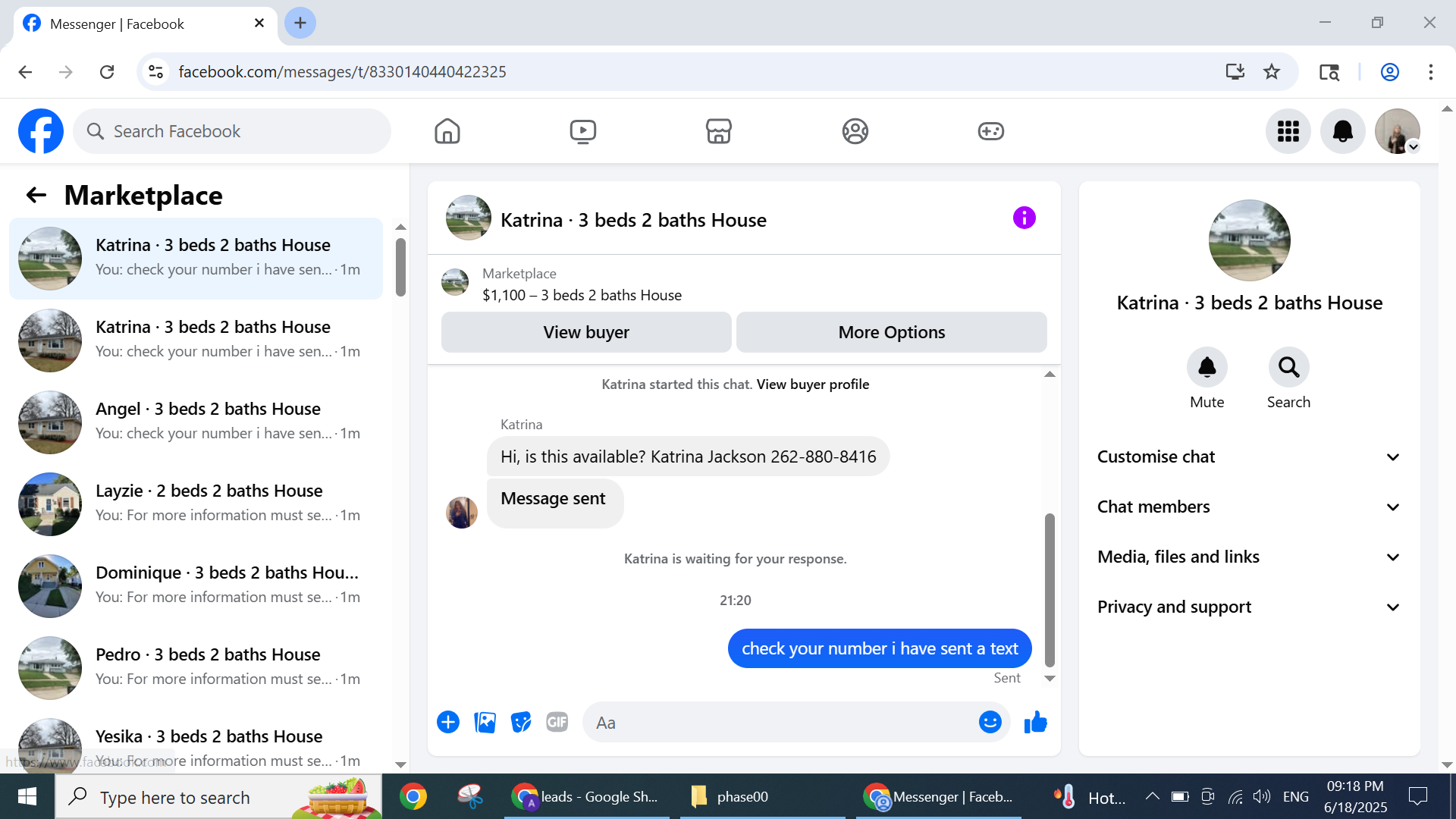Open phase00 folder in taskbar

coord(761,796)
